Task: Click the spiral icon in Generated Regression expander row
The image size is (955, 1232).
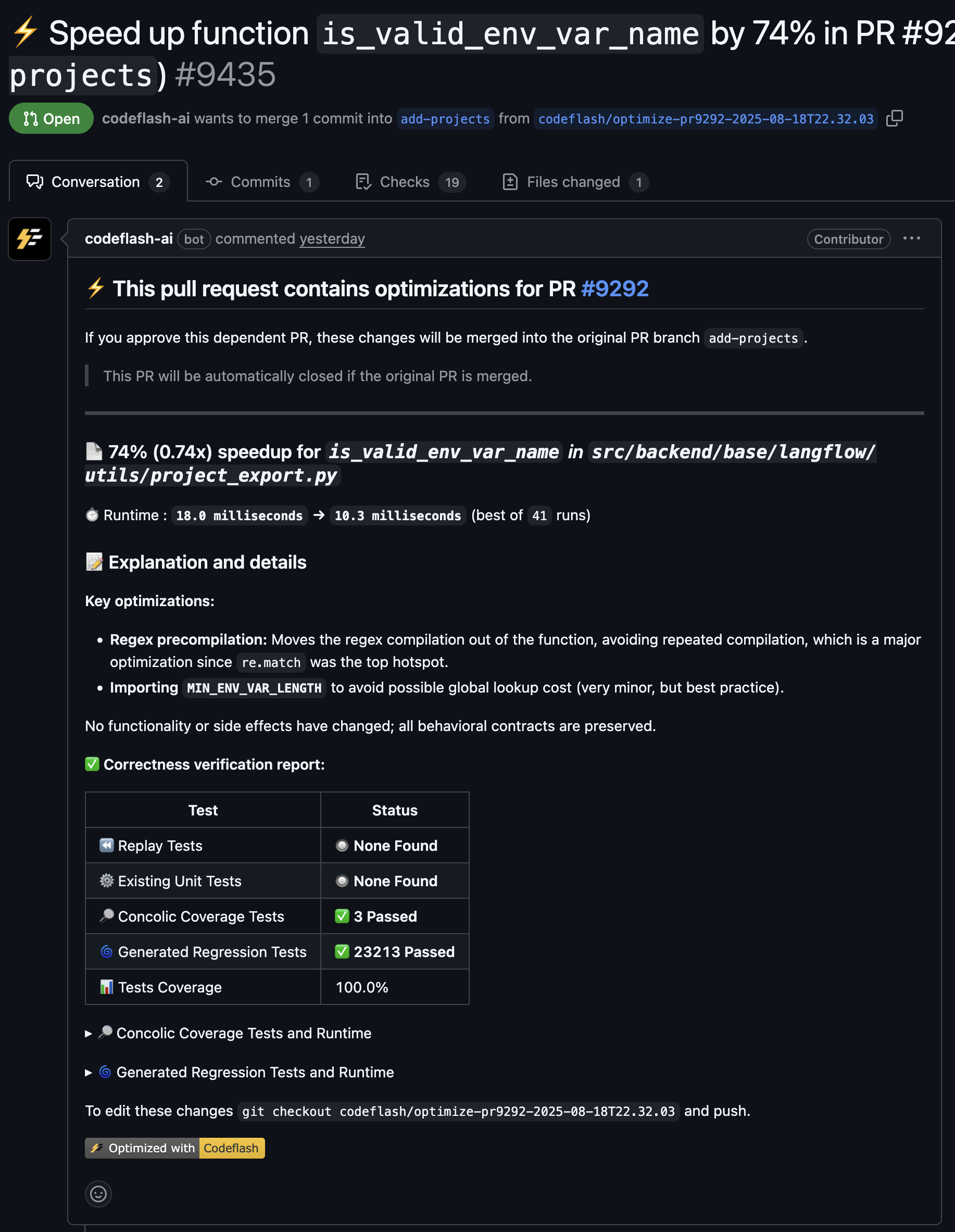Action: pyautogui.click(x=105, y=1072)
